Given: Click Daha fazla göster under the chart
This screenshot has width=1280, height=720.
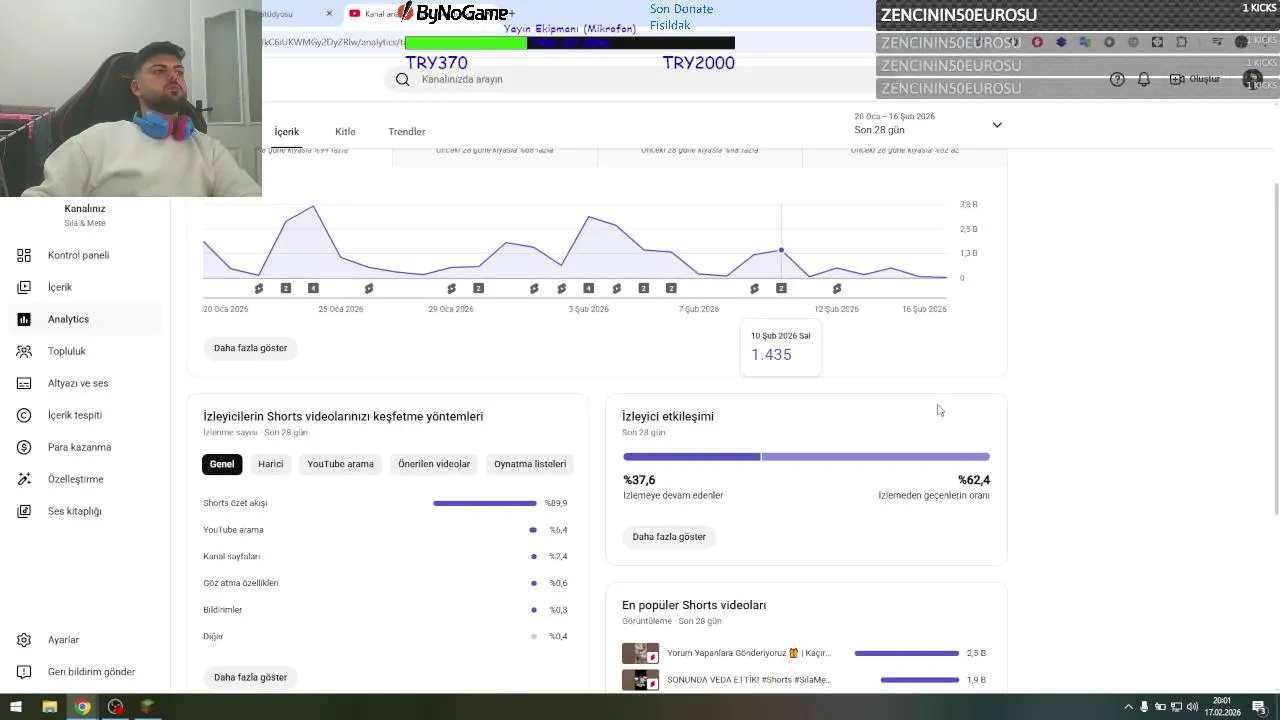Looking at the screenshot, I should coord(250,348).
